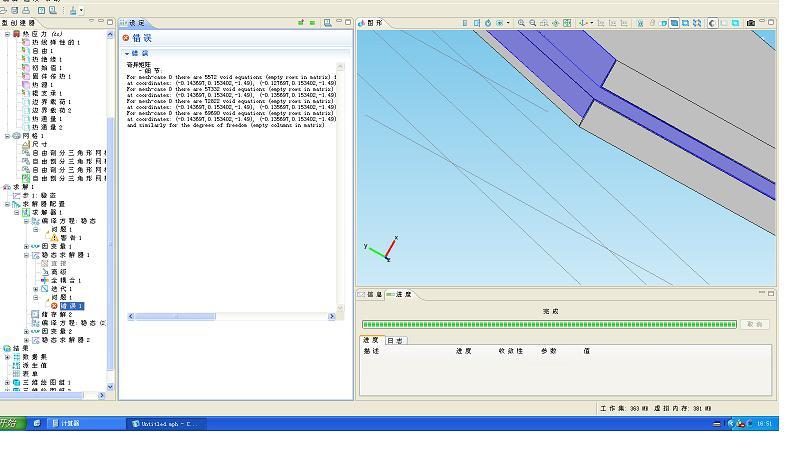The width and height of the screenshot is (800, 450).
Task: Open the 信息 messages tab
Action: coord(374,294)
